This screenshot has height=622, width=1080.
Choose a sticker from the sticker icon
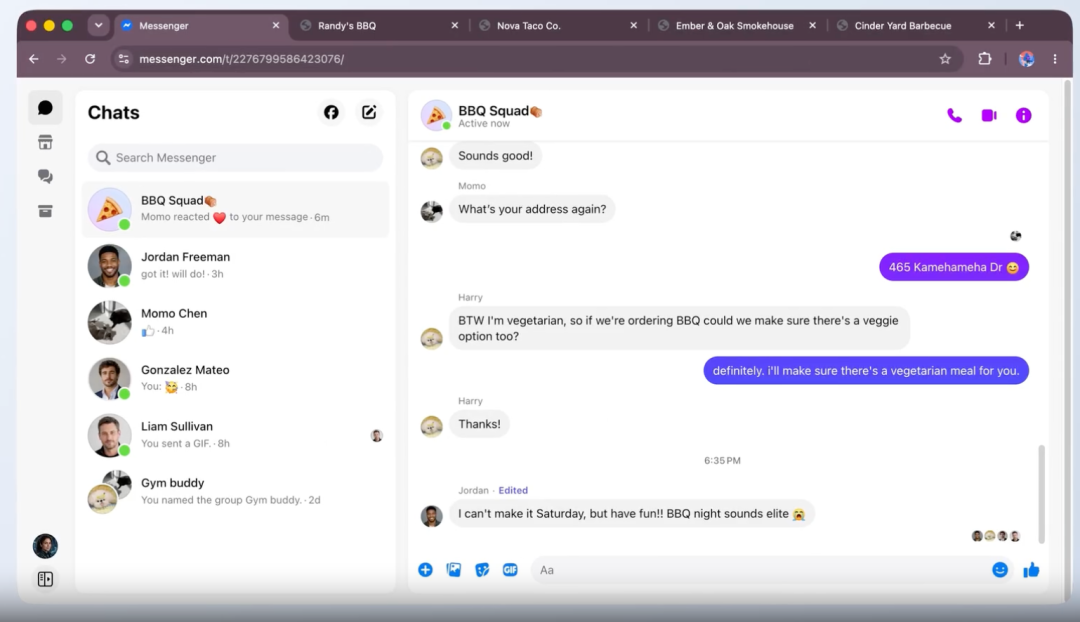point(482,570)
